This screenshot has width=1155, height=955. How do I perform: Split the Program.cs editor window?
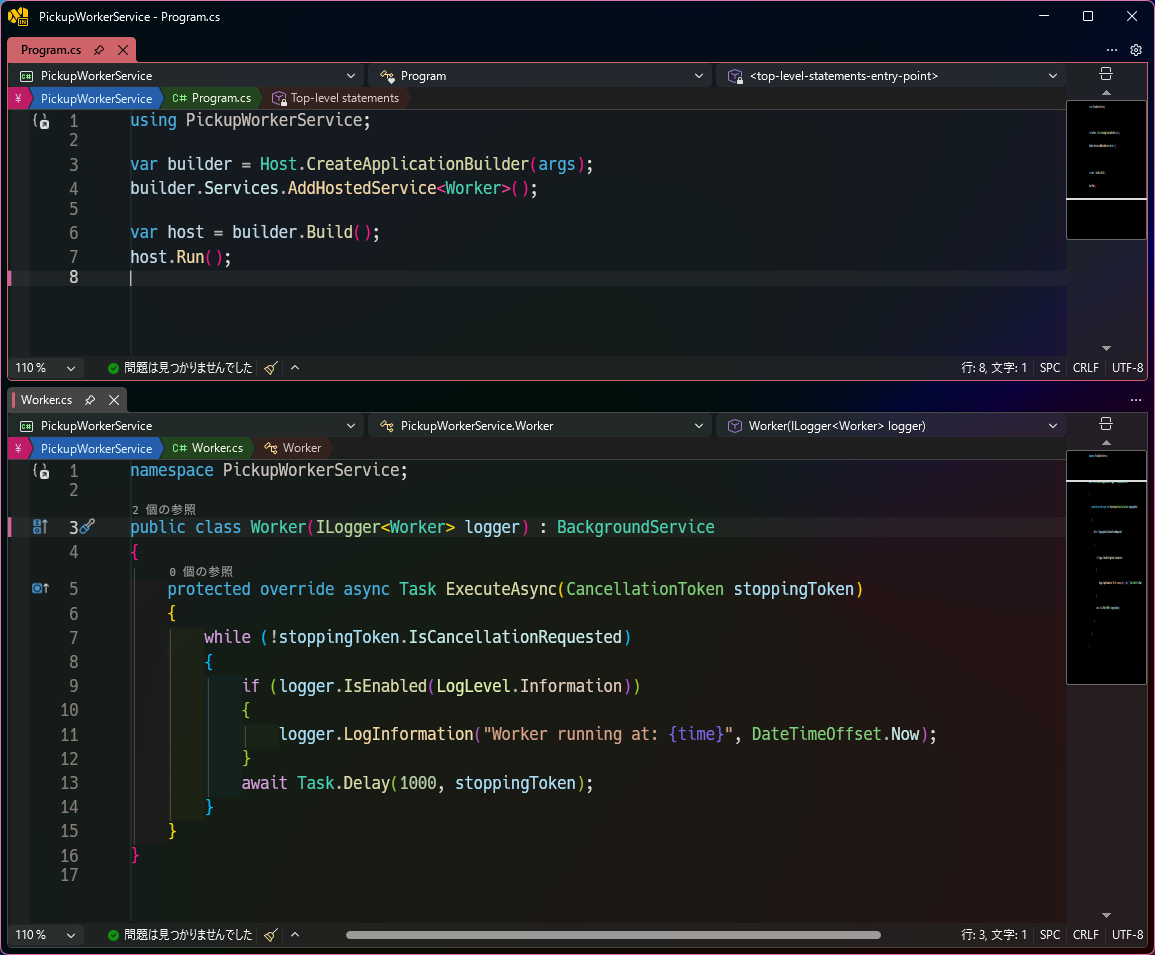(x=1106, y=74)
